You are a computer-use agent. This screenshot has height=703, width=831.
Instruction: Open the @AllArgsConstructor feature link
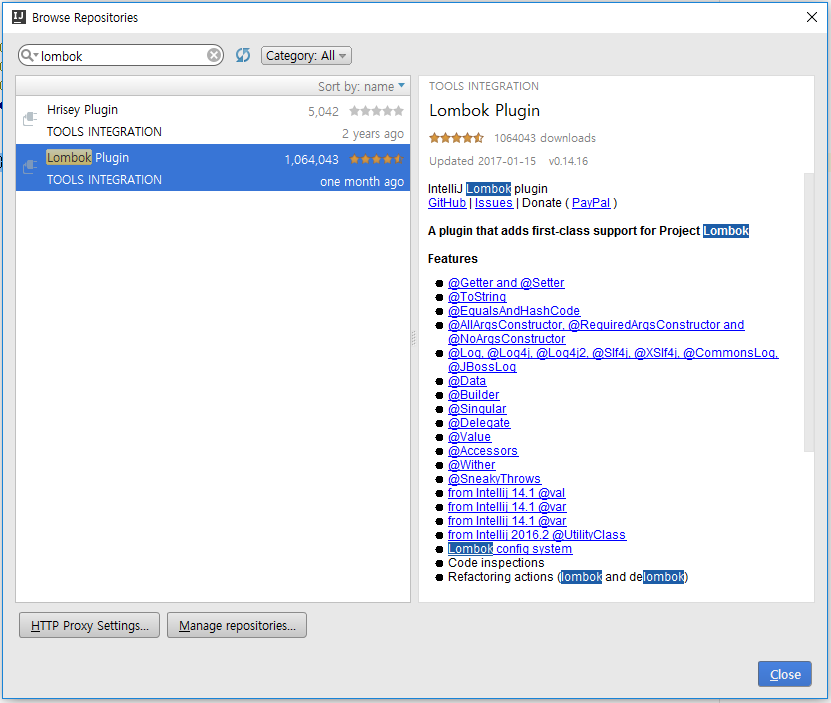[x=596, y=325]
